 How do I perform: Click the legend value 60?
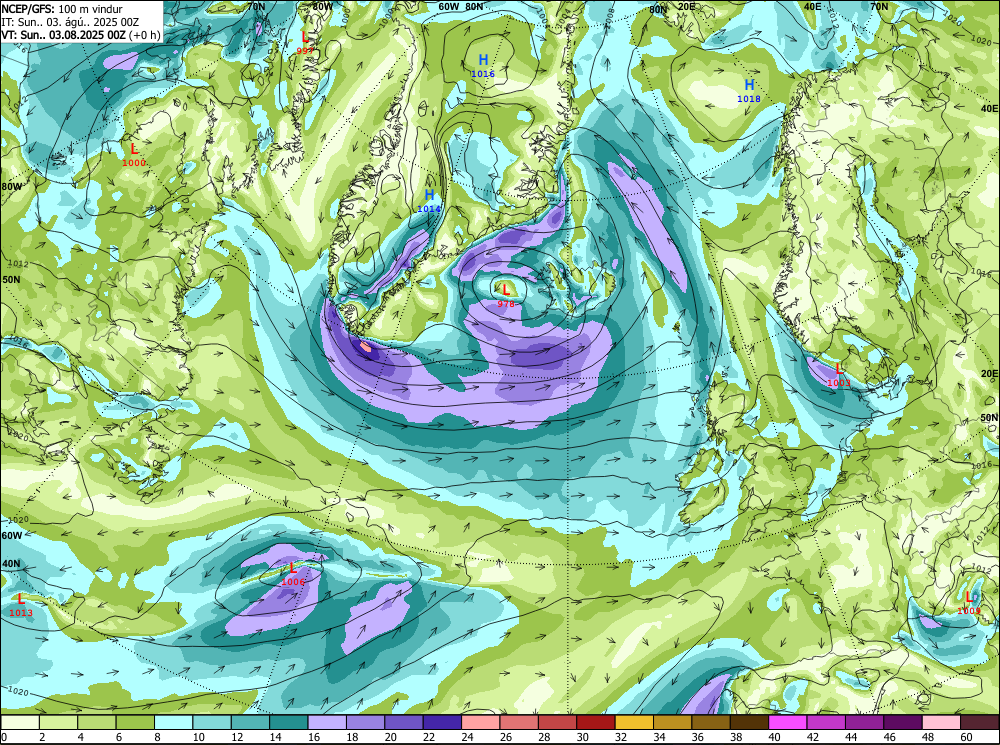point(967,737)
